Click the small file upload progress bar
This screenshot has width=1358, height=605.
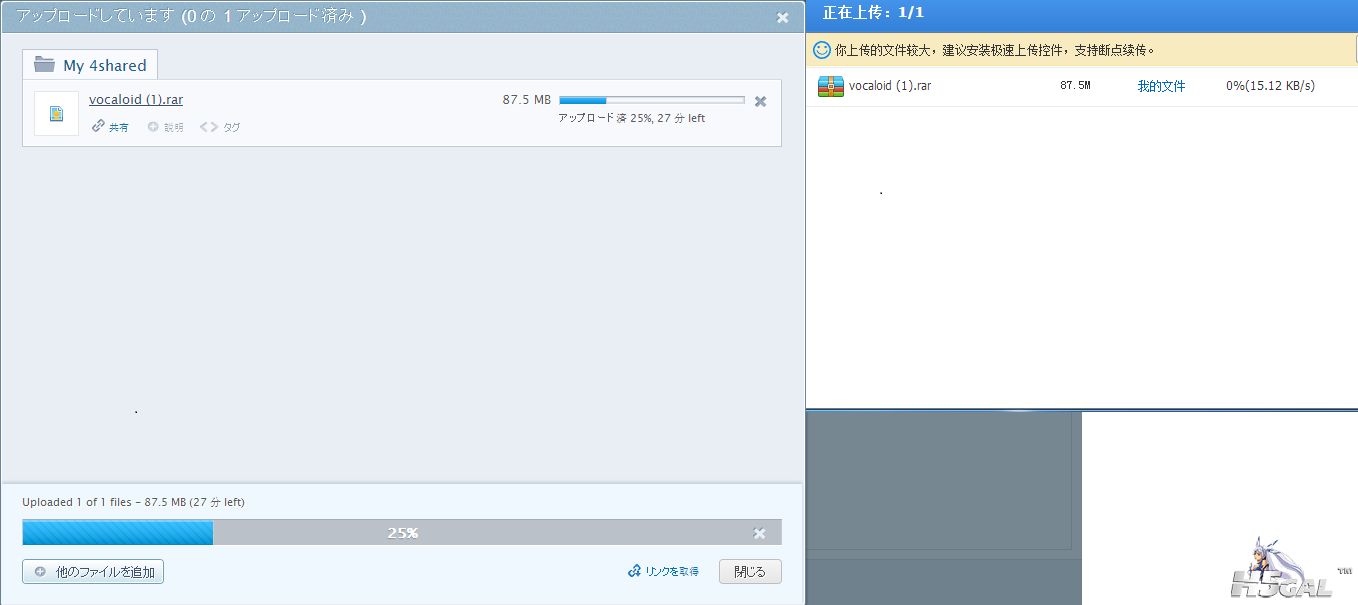coord(652,100)
